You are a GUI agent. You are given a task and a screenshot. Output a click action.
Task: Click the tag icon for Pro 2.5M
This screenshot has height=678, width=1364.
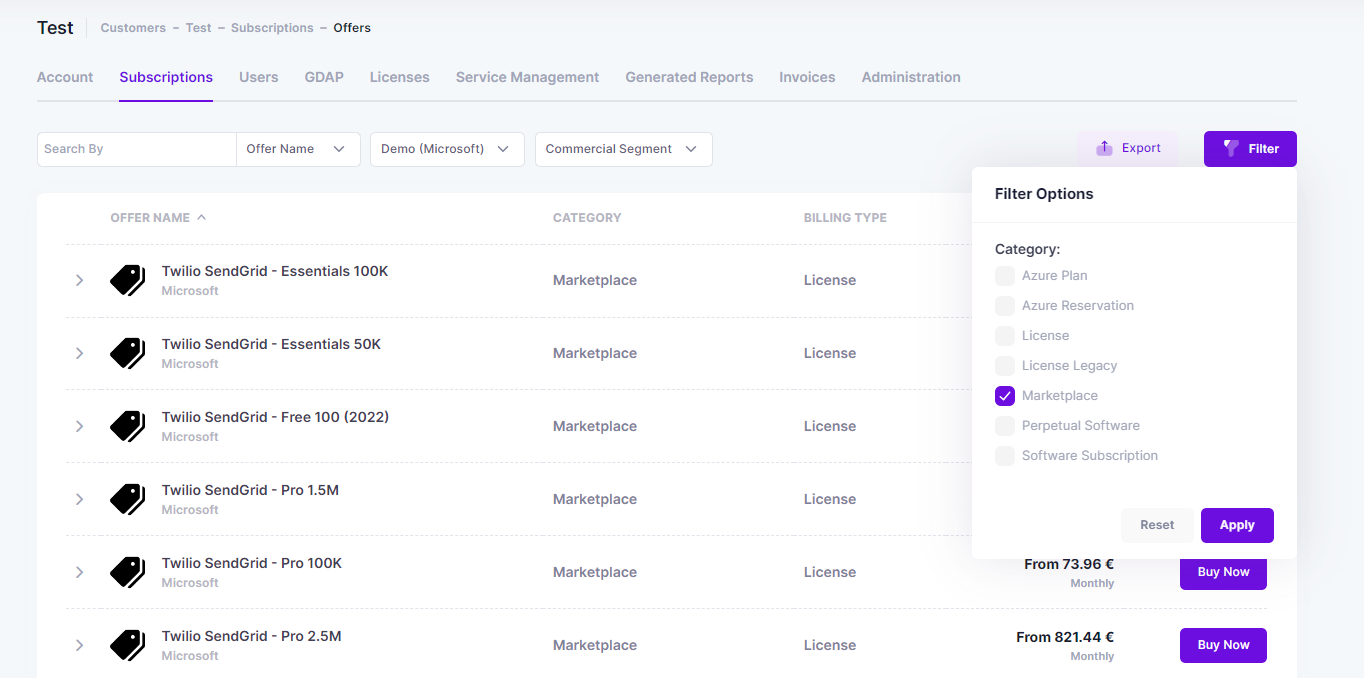[x=127, y=645]
